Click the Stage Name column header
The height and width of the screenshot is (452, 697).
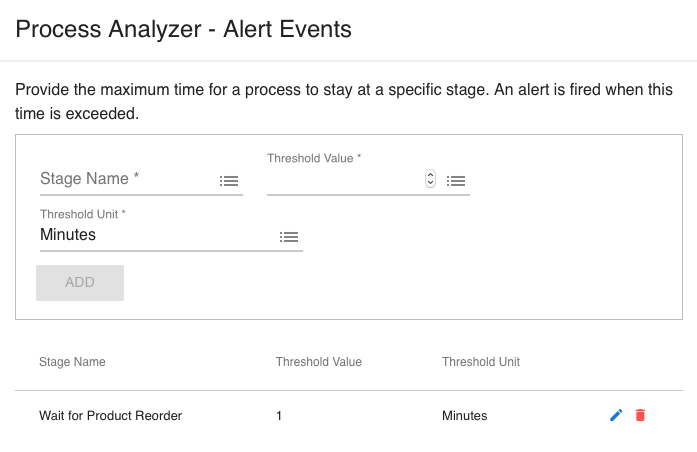pos(72,362)
